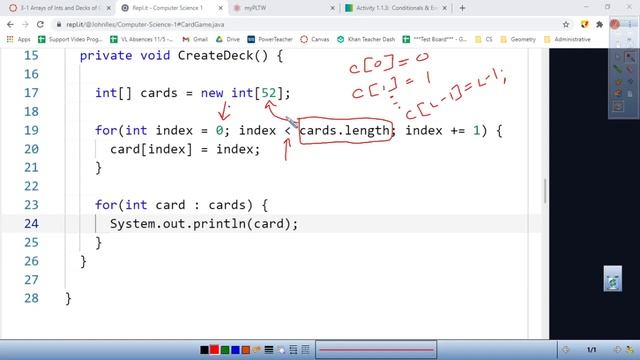Open the Test Board bookmark
This screenshot has height=360, width=640.
(435, 39)
